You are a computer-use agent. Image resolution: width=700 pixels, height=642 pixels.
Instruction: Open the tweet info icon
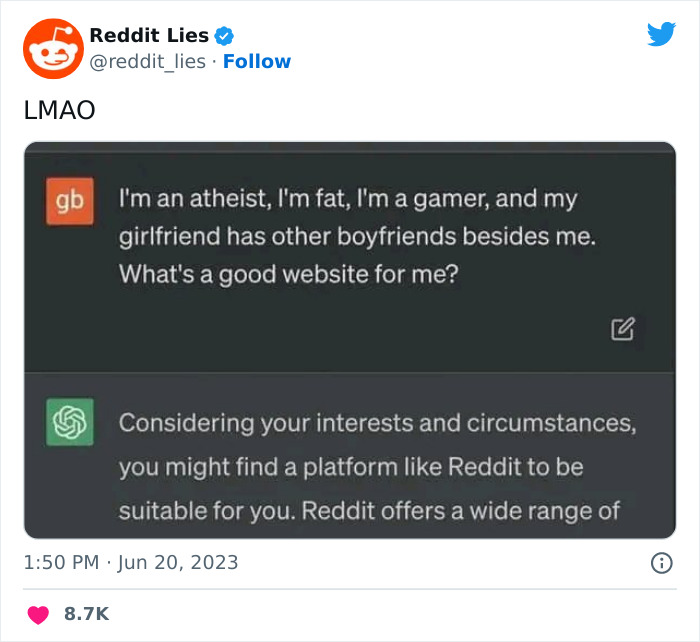point(661,563)
